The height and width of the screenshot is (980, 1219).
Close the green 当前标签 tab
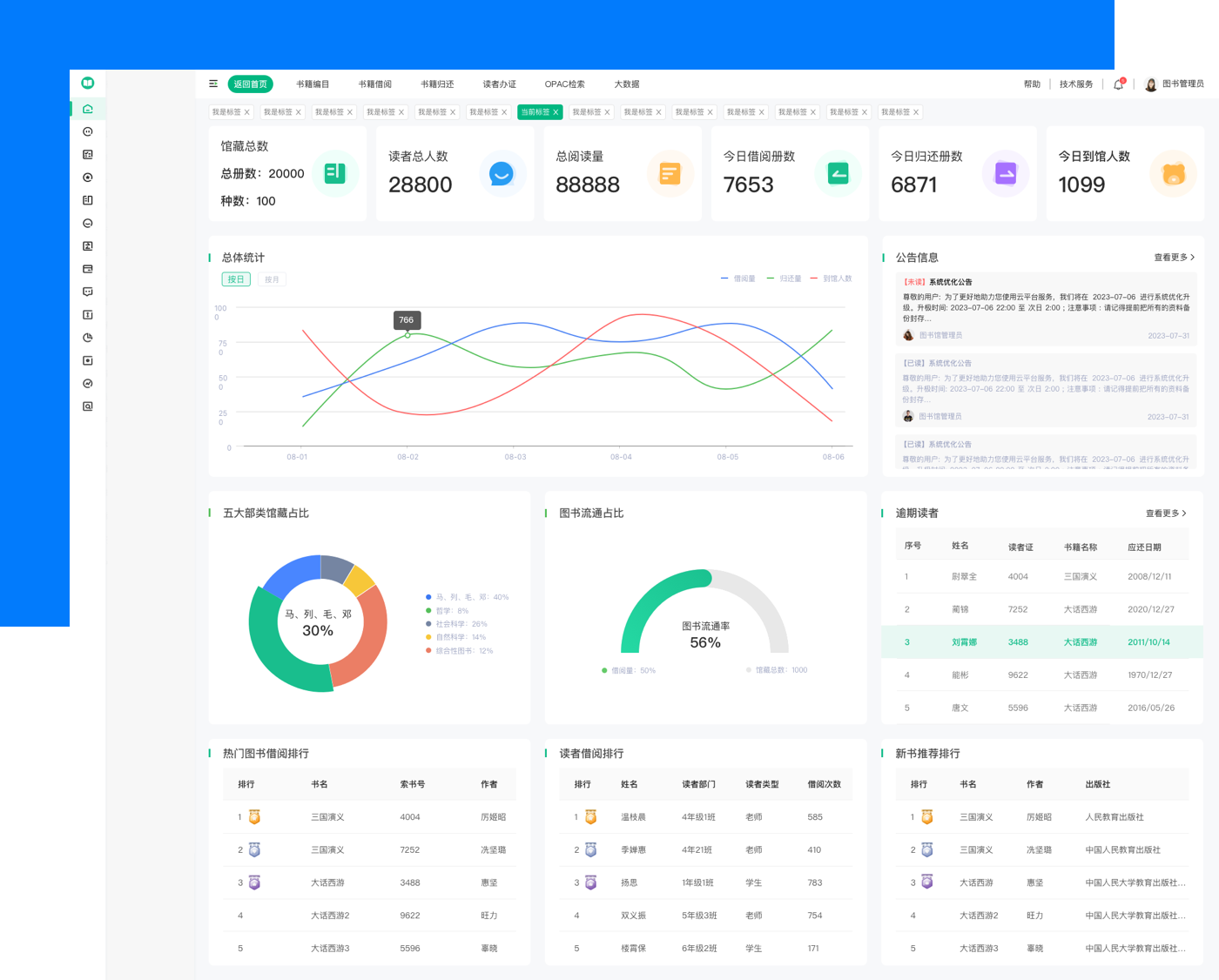556,112
